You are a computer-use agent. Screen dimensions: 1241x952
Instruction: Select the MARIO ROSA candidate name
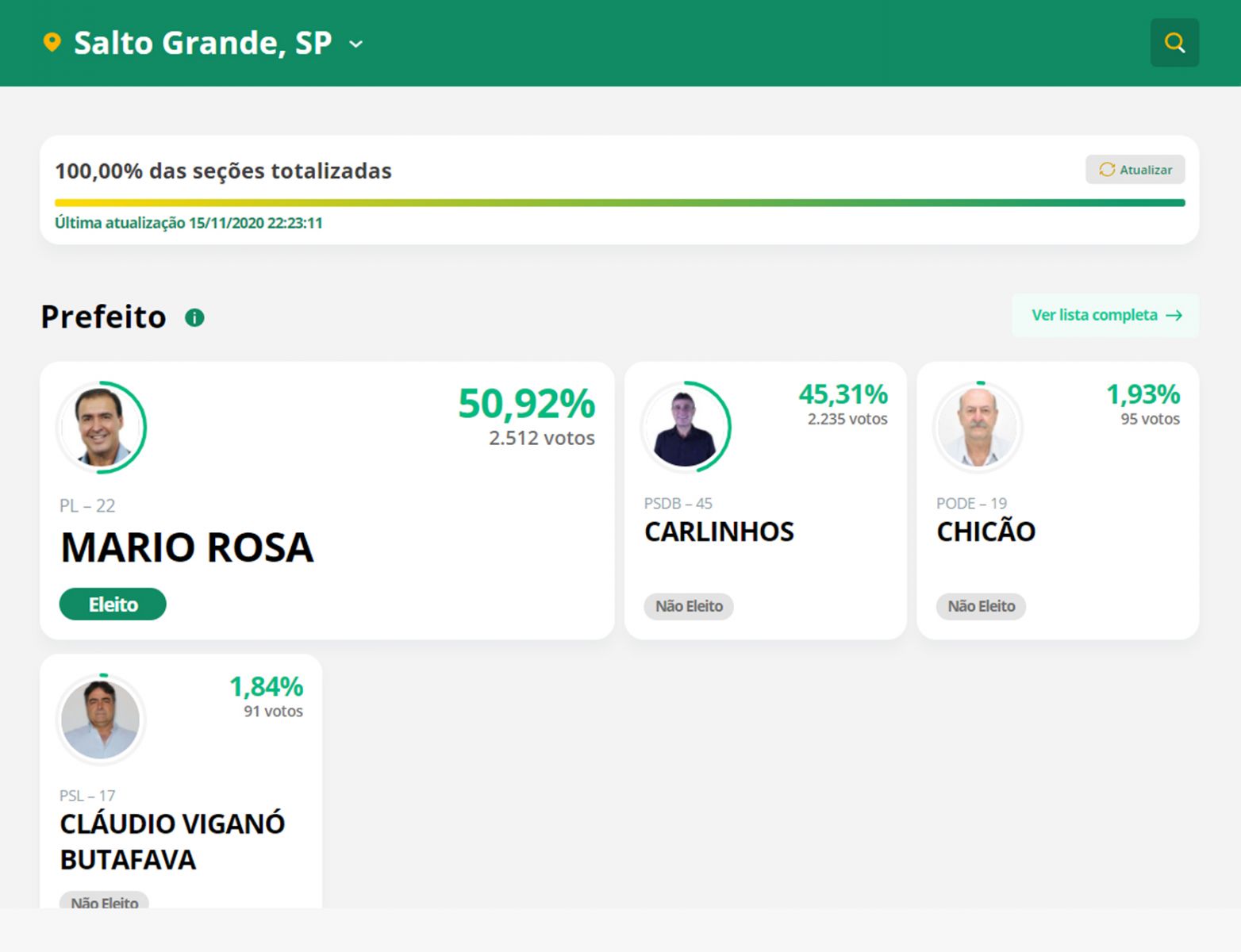point(187,547)
